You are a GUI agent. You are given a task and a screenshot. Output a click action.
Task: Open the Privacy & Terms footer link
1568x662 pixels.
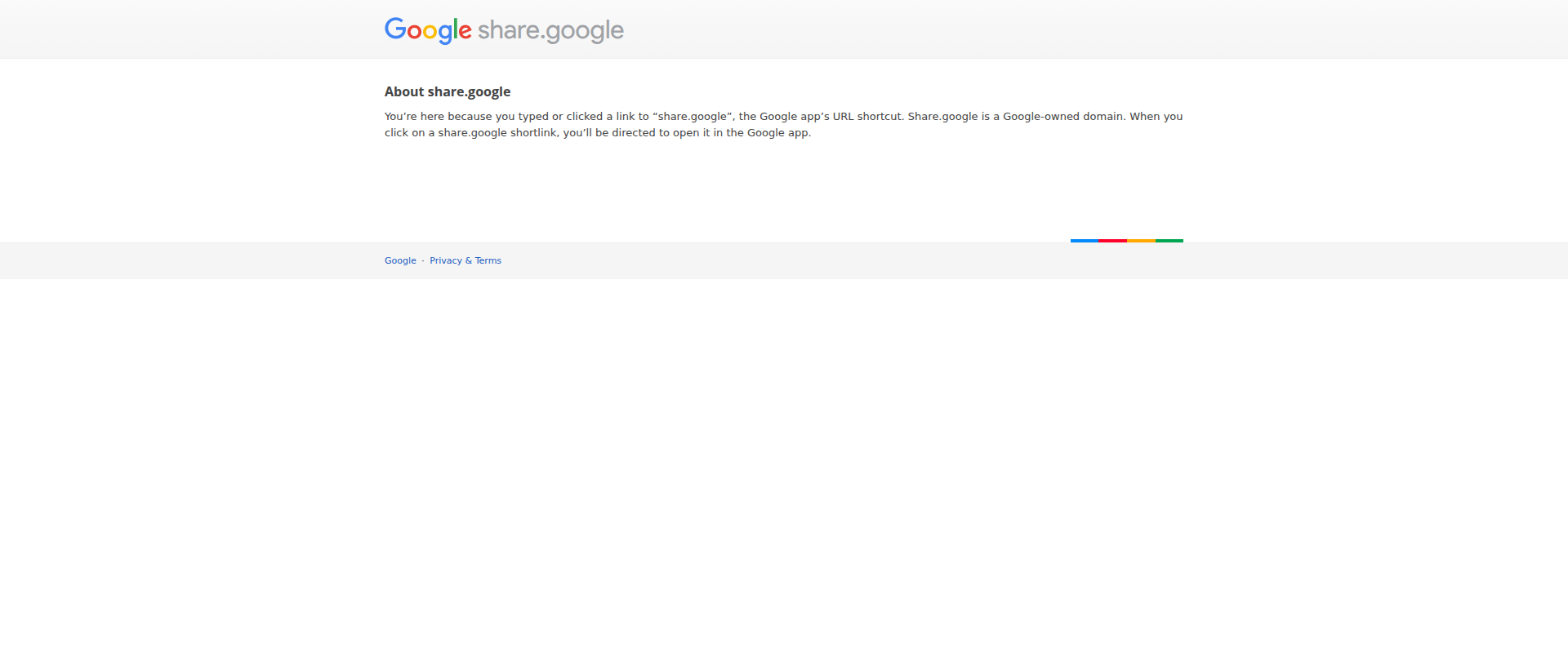[x=465, y=261]
